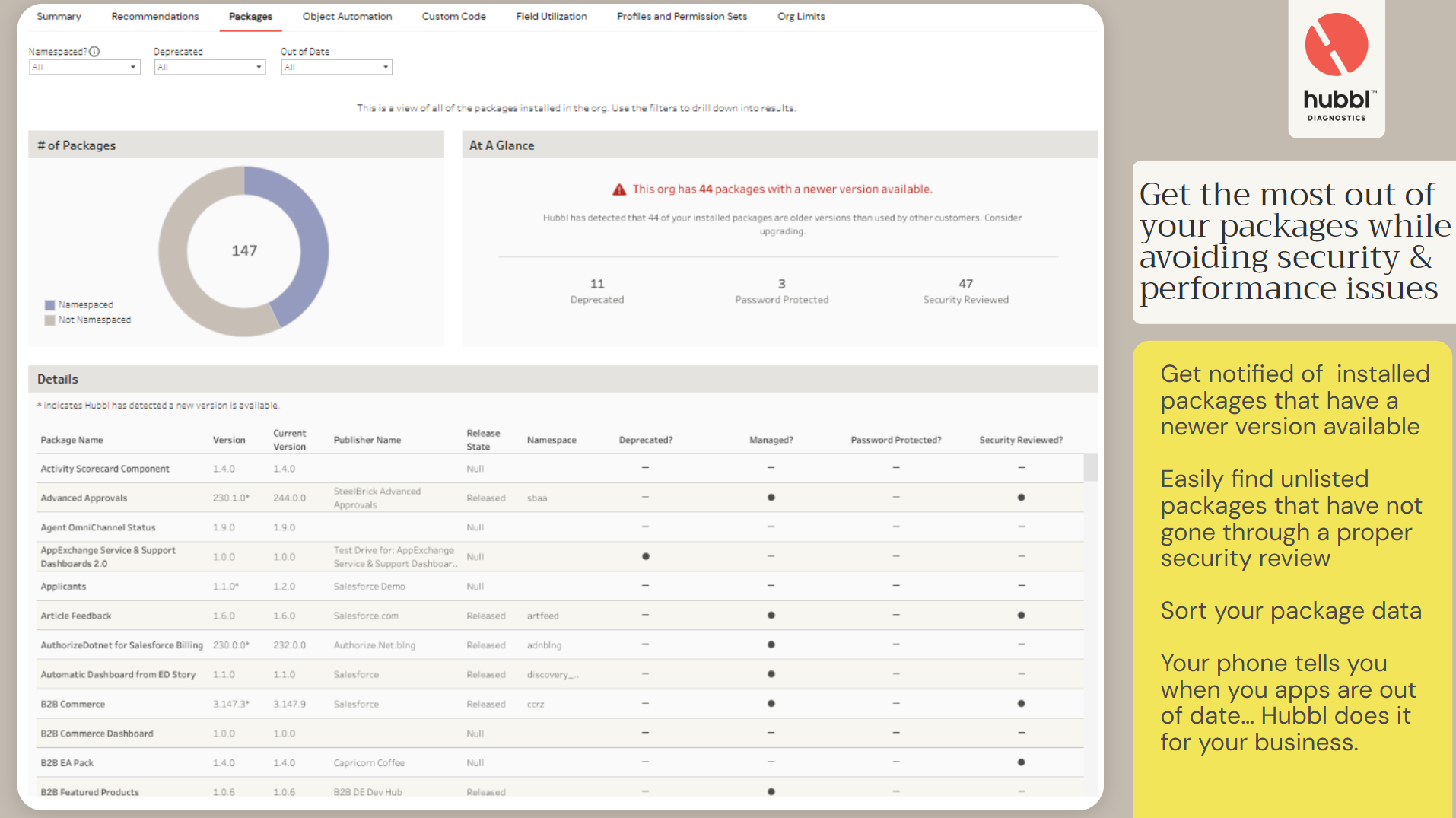The width and height of the screenshot is (1456, 818).
Task: Click the red warning triangle in At A Glance
Action: (620, 188)
